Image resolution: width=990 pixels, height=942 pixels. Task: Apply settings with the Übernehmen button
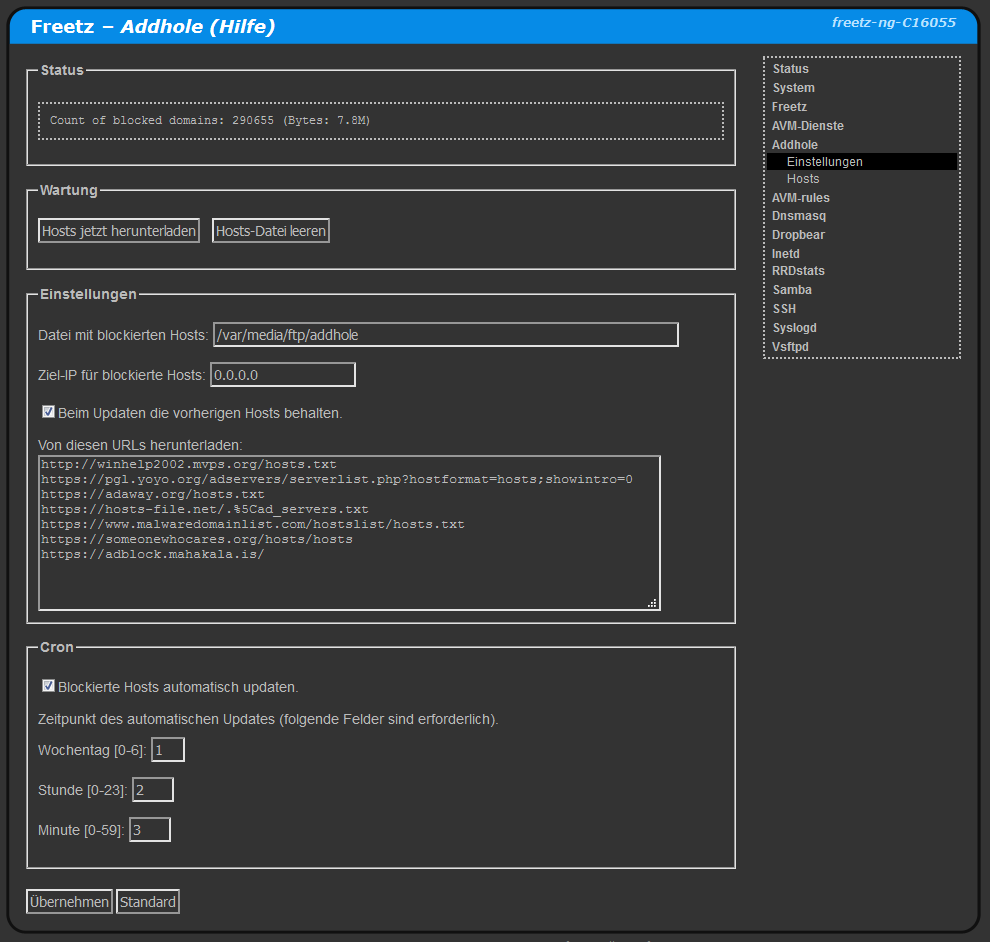point(69,902)
